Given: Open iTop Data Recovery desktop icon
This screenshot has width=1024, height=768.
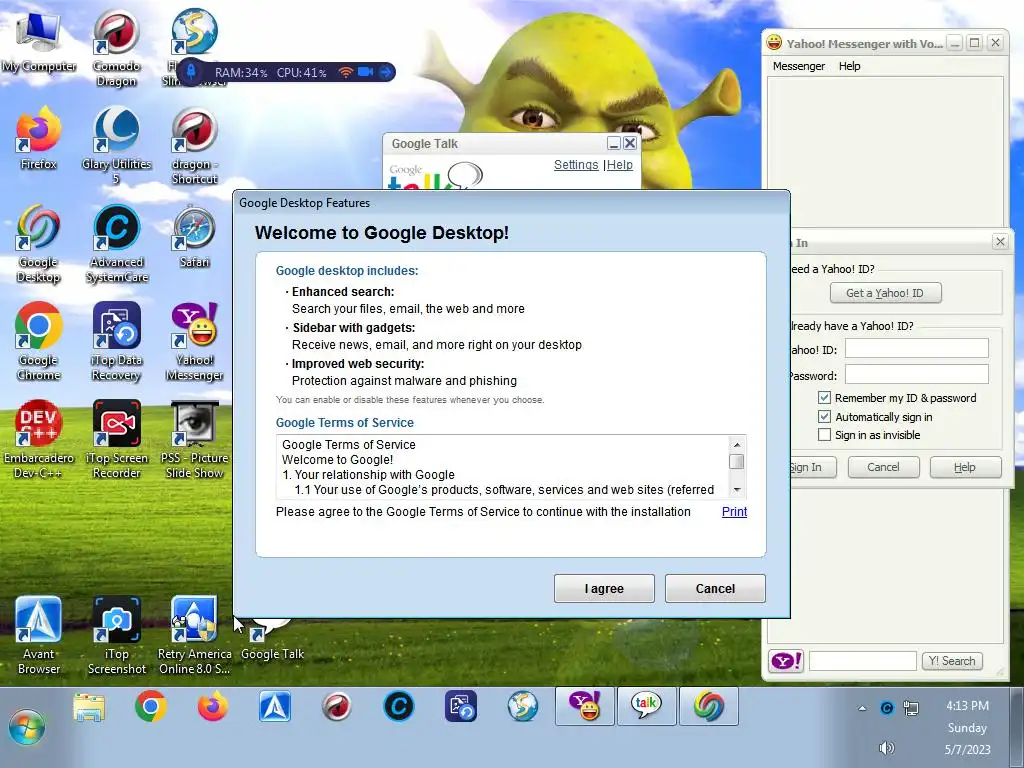Looking at the screenshot, I should [116, 341].
